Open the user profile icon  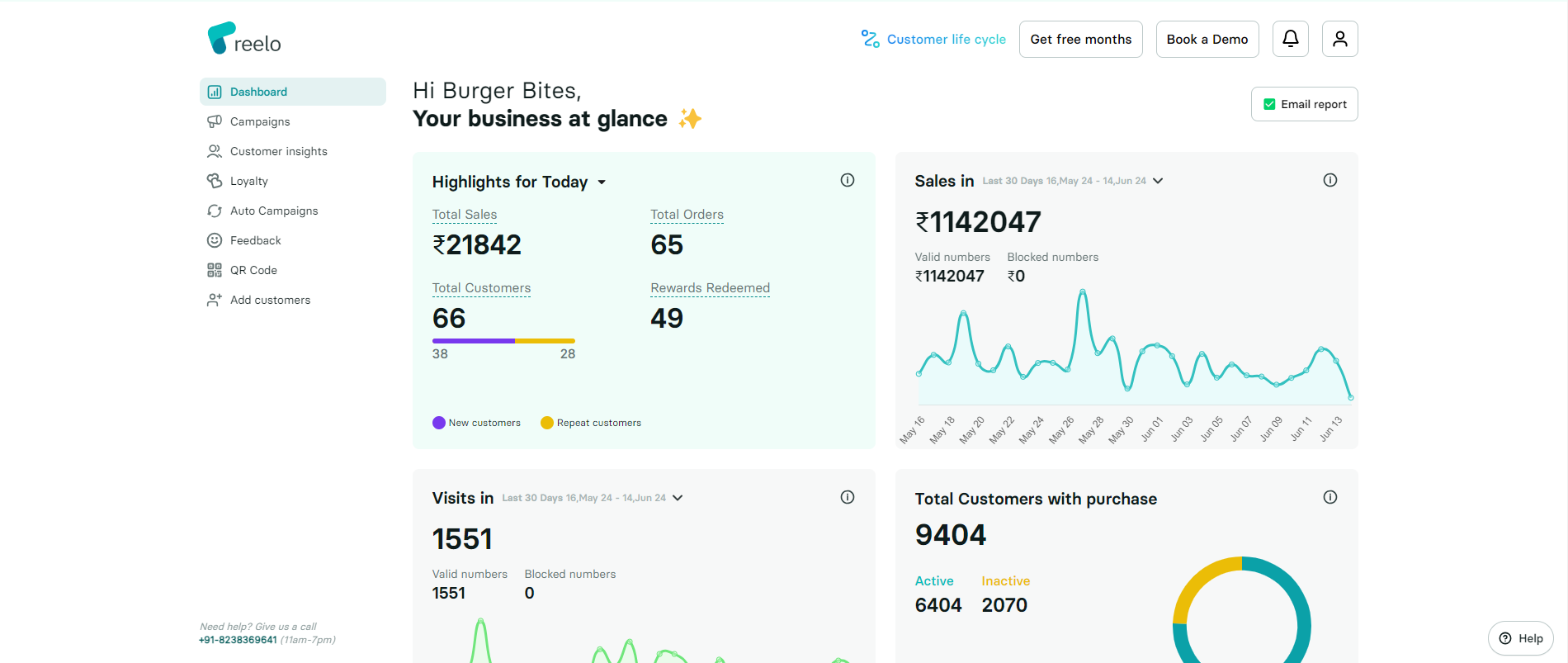1339,39
